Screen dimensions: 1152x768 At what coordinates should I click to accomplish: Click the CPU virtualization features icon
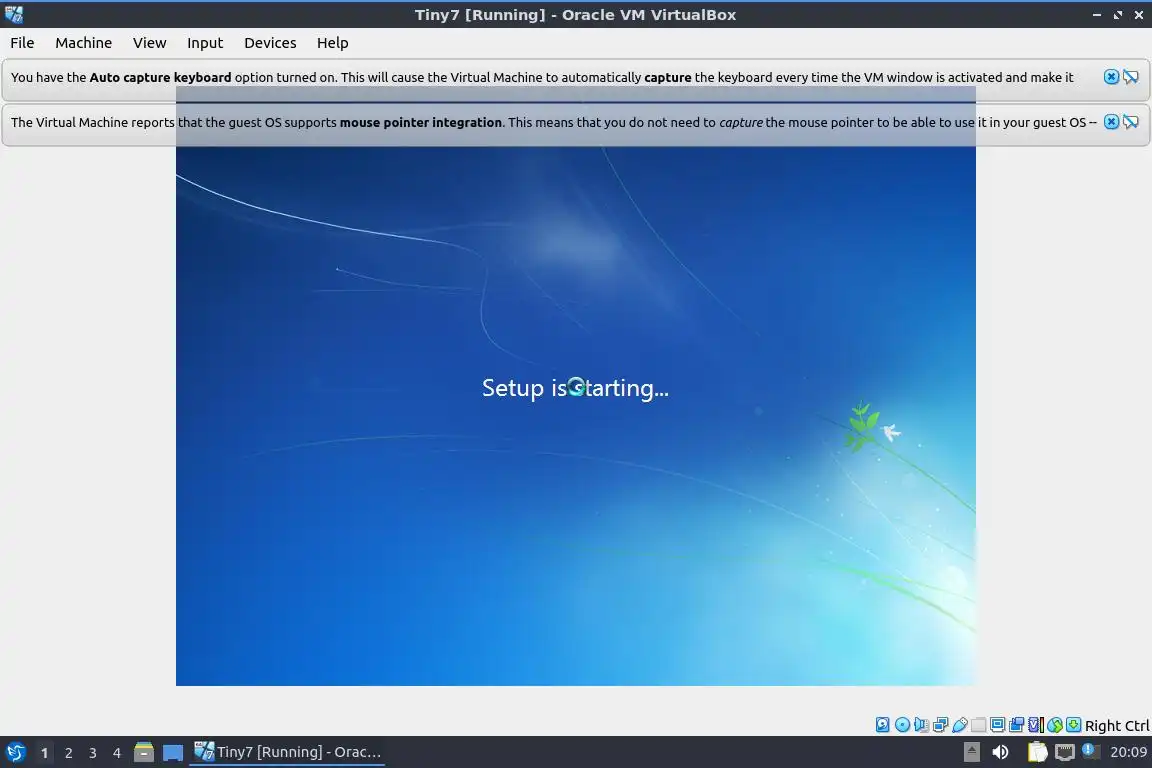[x=1036, y=725]
